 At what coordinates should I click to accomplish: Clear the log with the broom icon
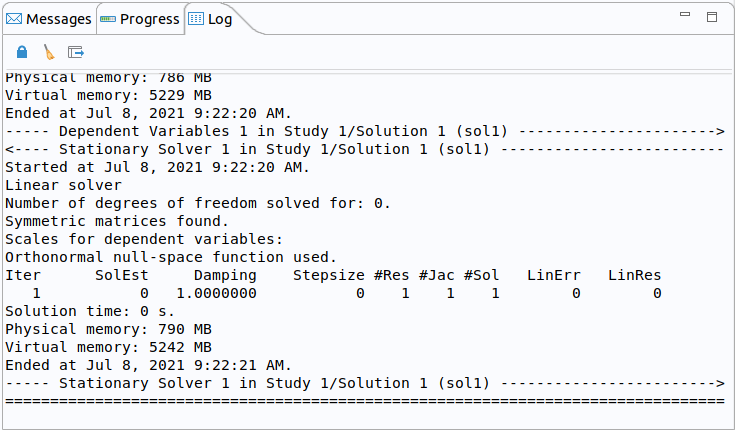49,52
